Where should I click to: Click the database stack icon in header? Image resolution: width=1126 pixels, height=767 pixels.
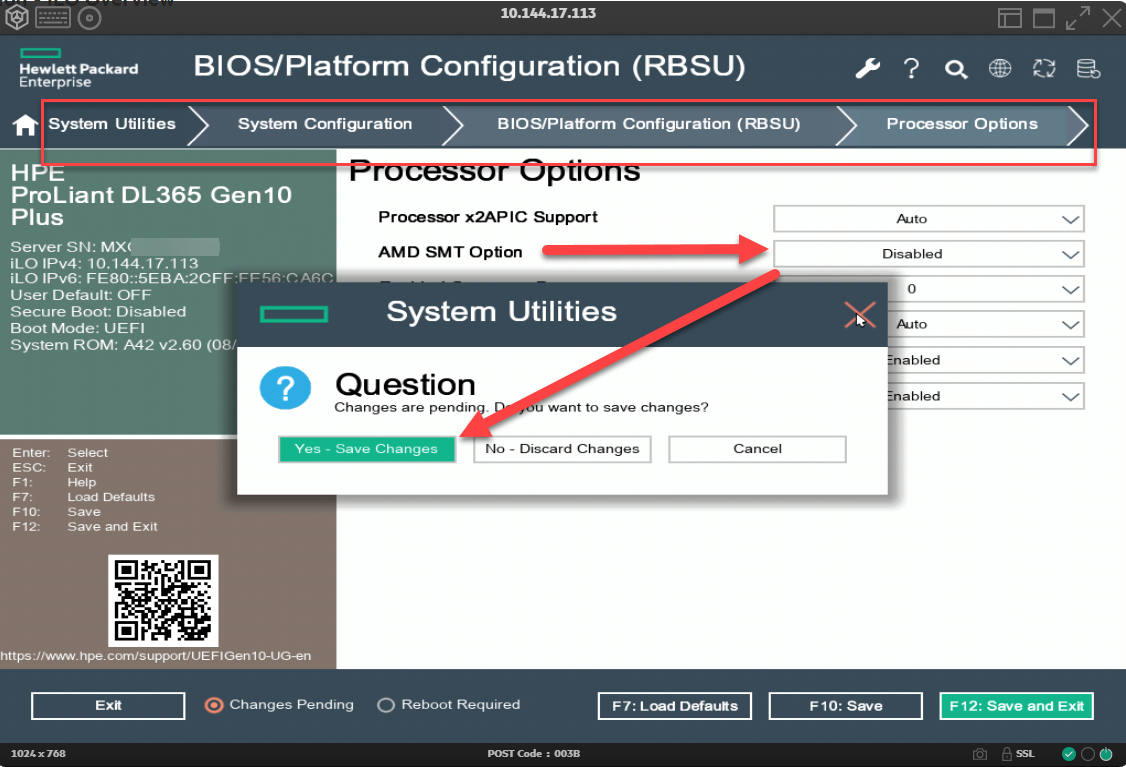click(1088, 68)
